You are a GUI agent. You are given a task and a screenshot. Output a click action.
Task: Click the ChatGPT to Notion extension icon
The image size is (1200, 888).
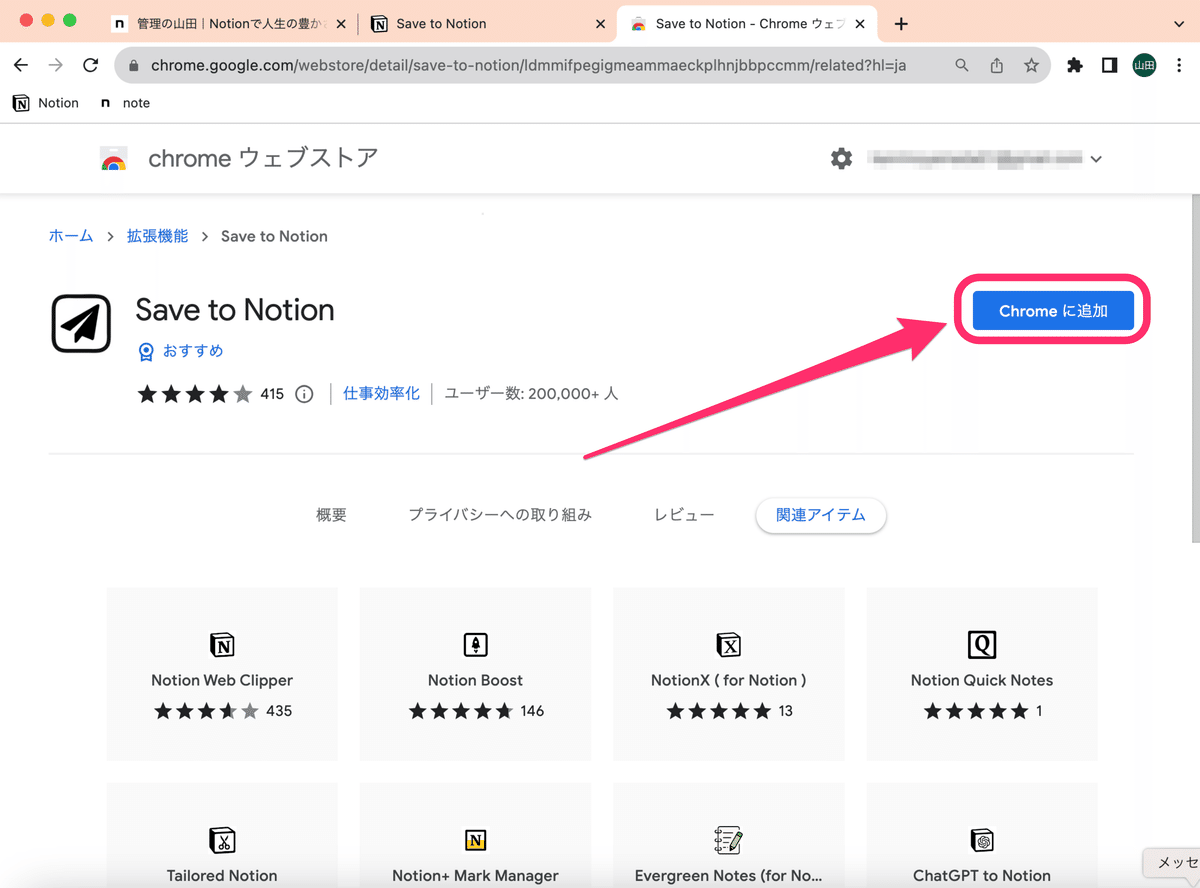click(981, 840)
